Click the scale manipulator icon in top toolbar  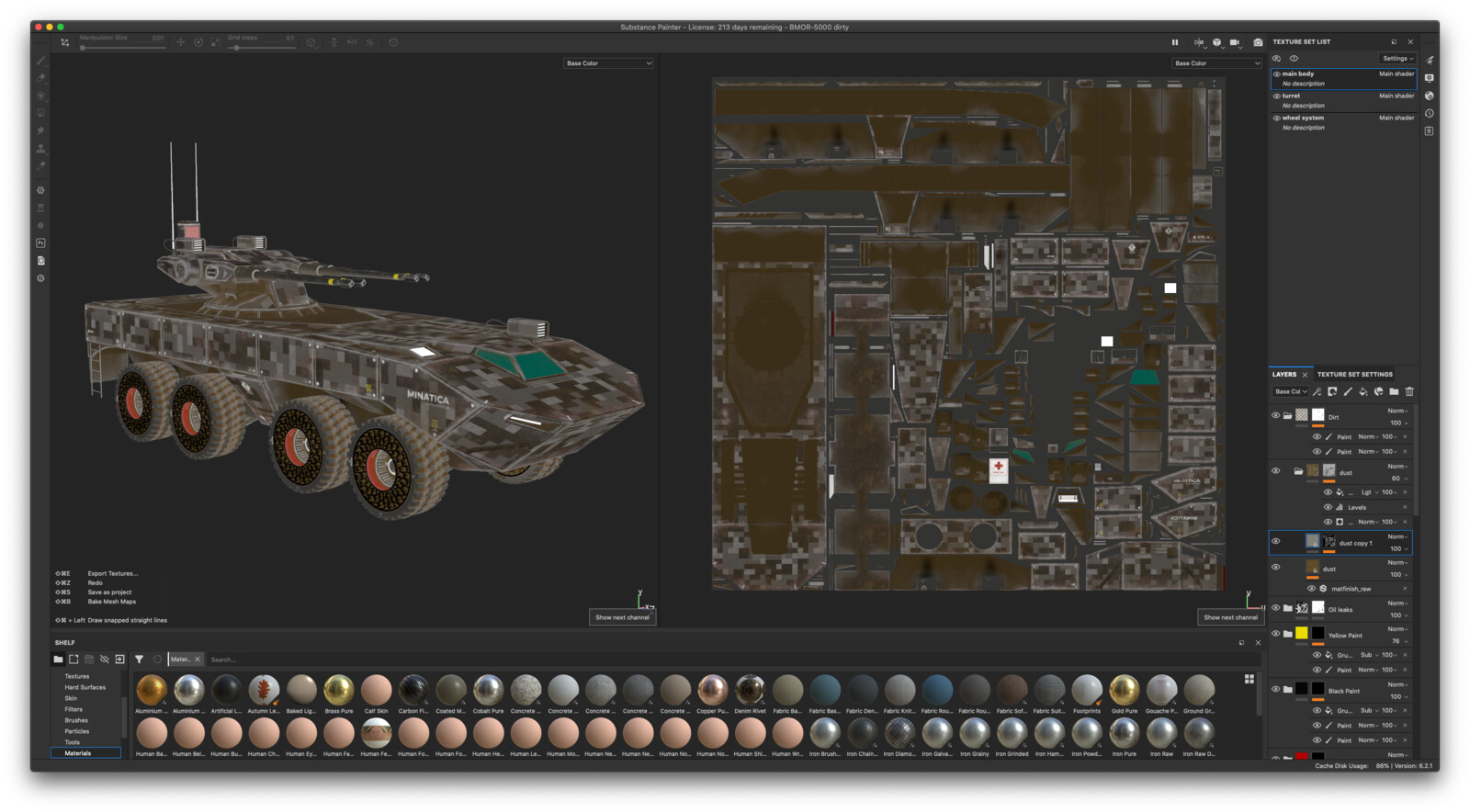[x=216, y=42]
